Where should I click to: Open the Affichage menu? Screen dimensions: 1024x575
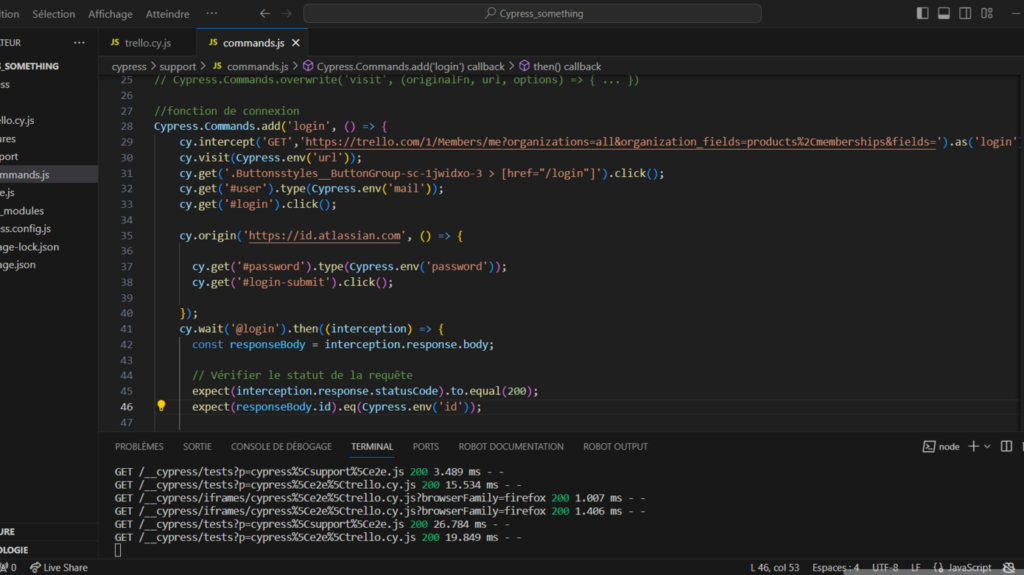(x=110, y=14)
